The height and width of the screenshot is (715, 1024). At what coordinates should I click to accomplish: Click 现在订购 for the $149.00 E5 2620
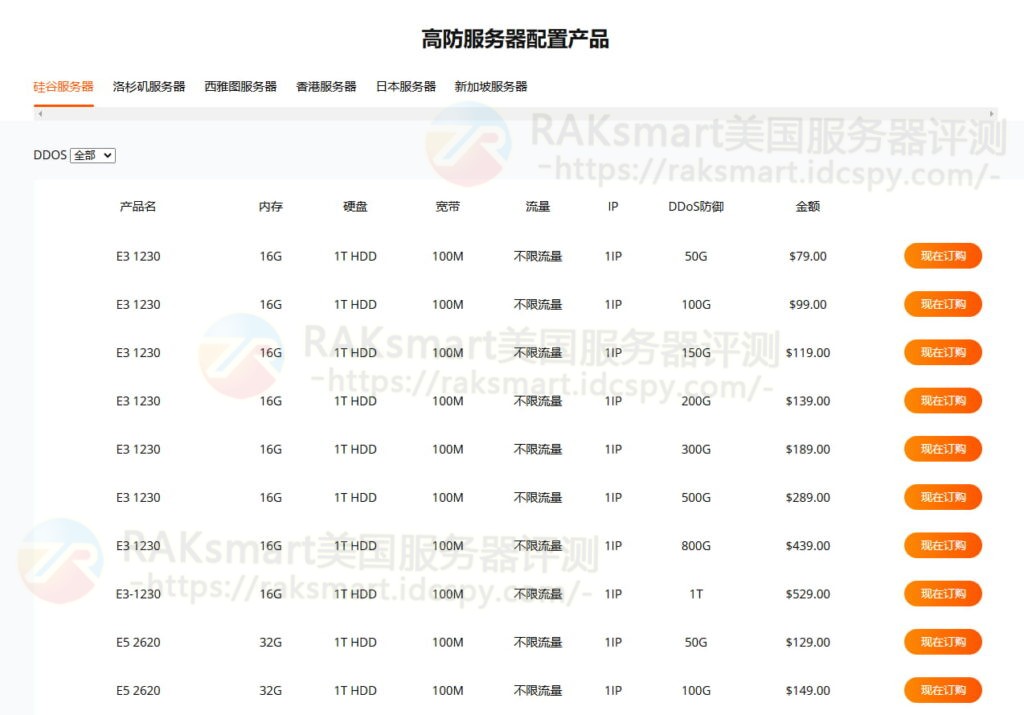(x=941, y=690)
